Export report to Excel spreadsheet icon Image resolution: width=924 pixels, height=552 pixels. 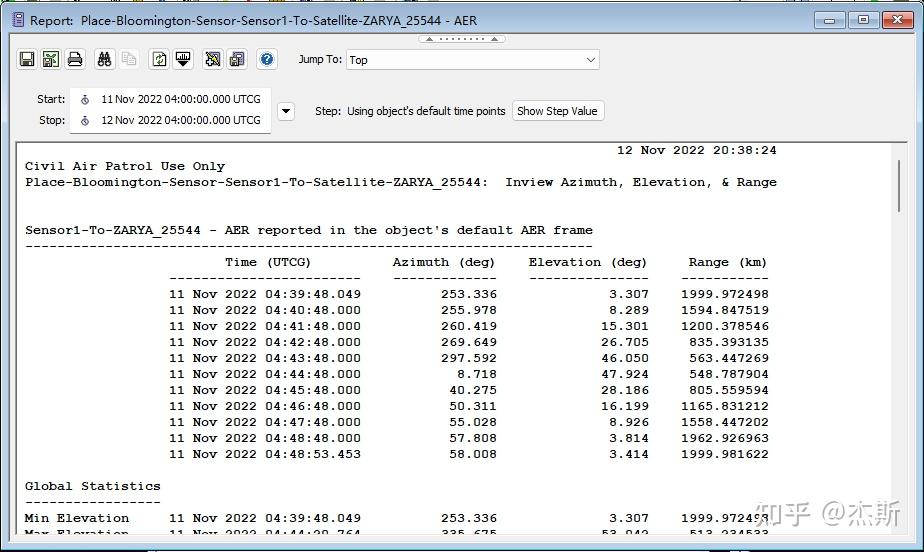pos(51,59)
